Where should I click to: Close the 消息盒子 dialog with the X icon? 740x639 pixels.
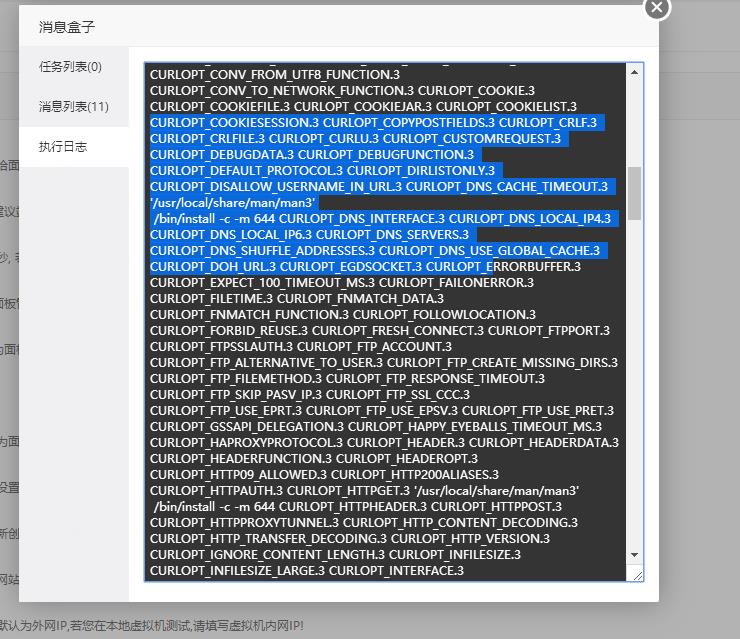pyautogui.click(x=656, y=8)
